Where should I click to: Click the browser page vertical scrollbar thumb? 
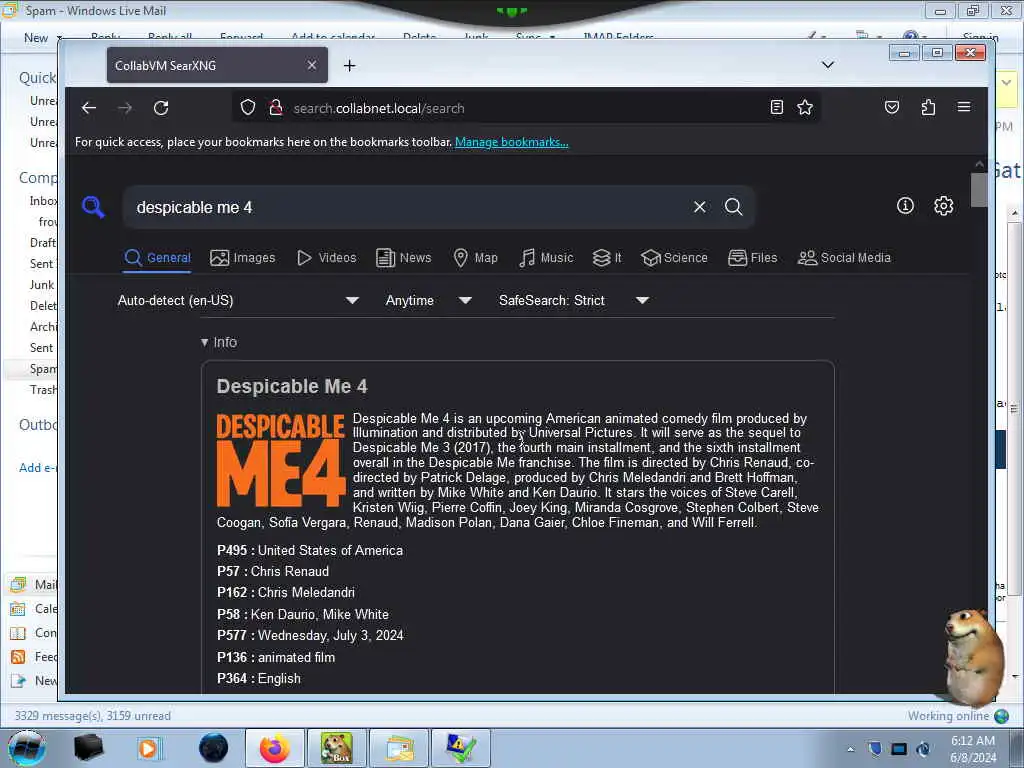coord(978,190)
